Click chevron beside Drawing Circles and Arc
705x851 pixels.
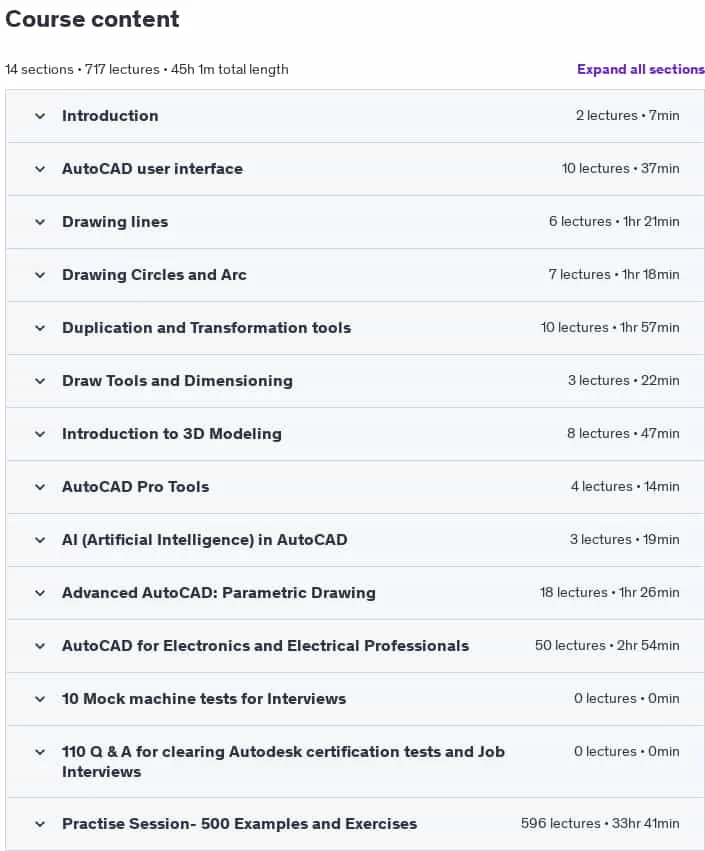click(x=40, y=275)
